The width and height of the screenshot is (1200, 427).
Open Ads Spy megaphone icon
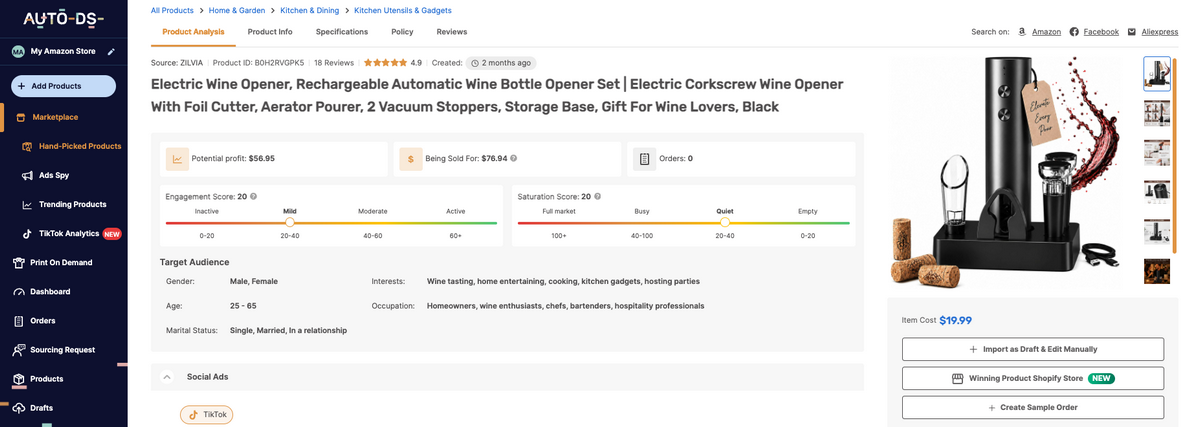(28, 175)
